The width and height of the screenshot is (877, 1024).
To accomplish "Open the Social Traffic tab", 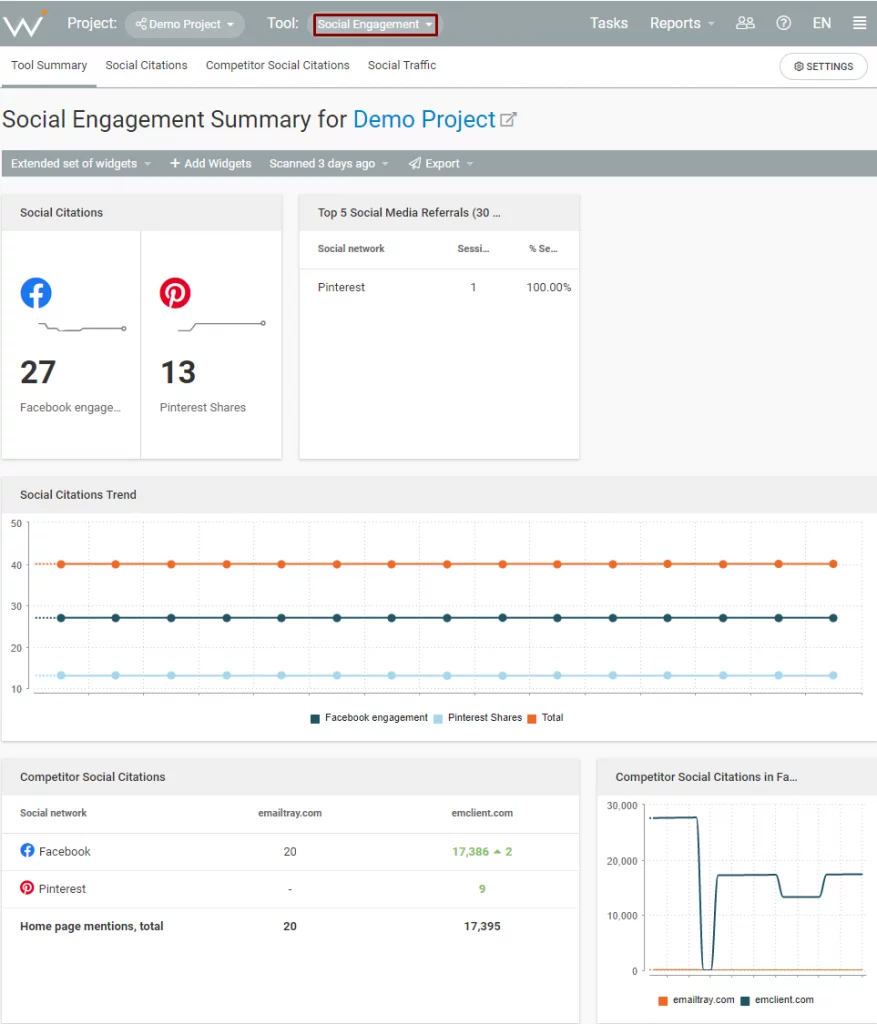I will [x=402, y=65].
